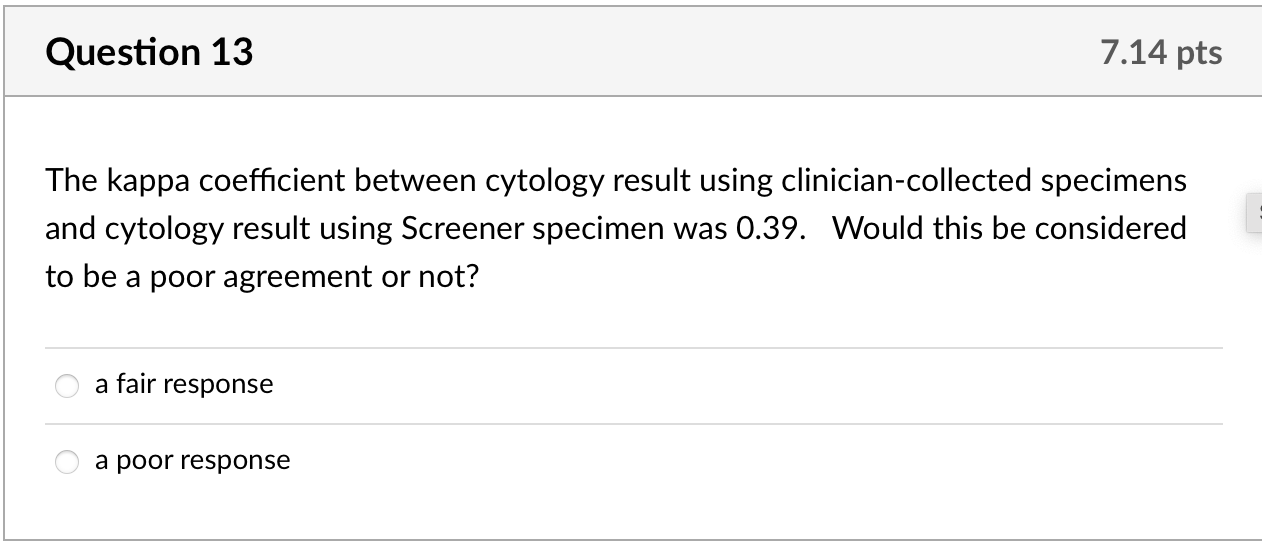This screenshot has width=1262, height=545.
Task: Click the word 'considered' ending the second line
Action: click(1110, 229)
